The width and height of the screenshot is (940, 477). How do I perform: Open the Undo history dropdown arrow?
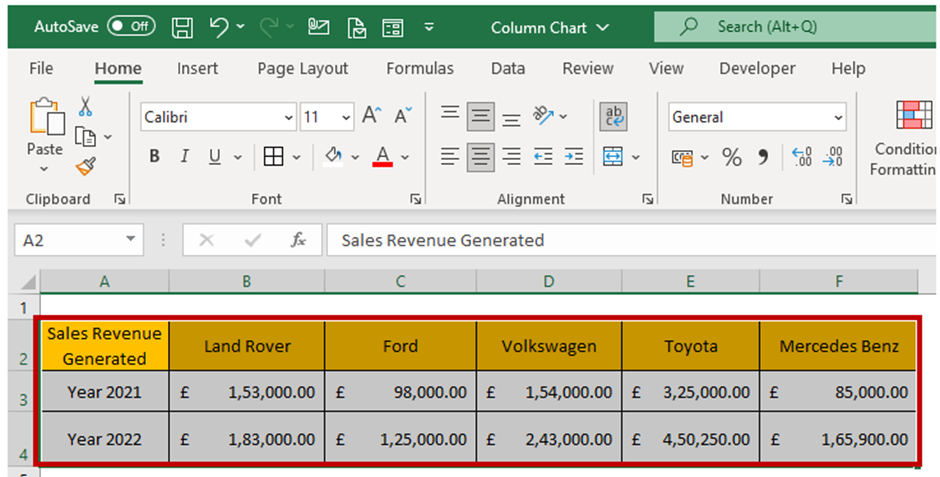click(240, 26)
